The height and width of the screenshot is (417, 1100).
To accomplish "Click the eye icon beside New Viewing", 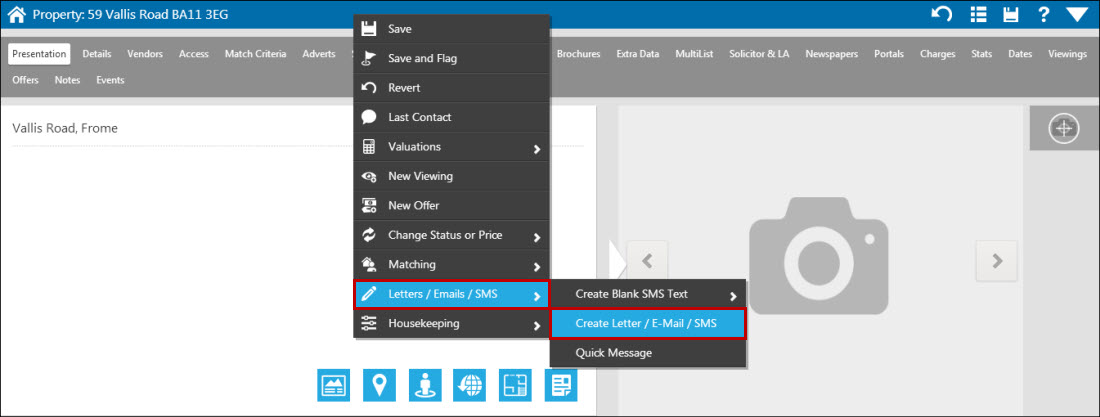I will point(369,177).
